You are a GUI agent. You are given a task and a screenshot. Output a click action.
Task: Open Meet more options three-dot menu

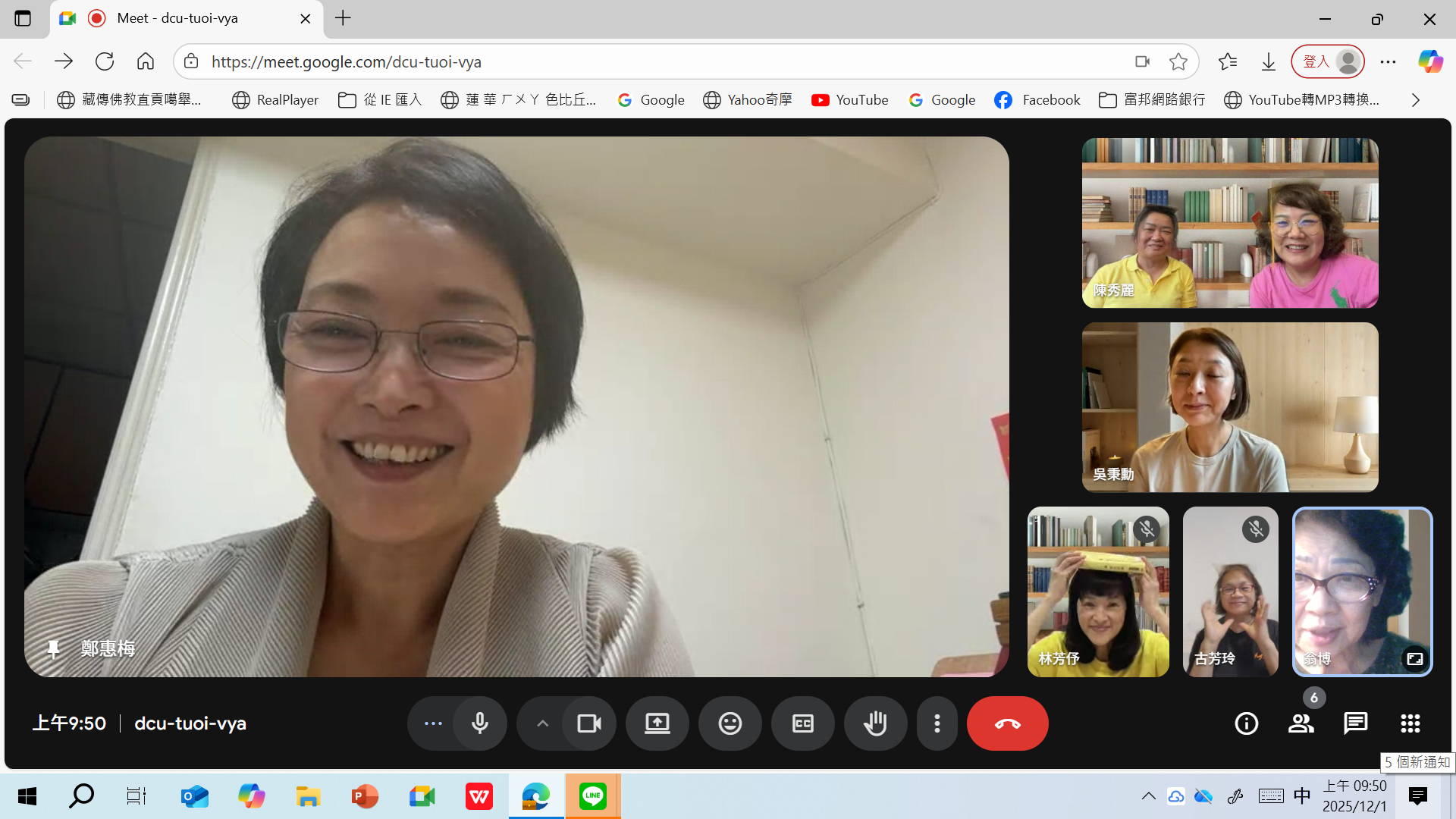tap(937, 723)
